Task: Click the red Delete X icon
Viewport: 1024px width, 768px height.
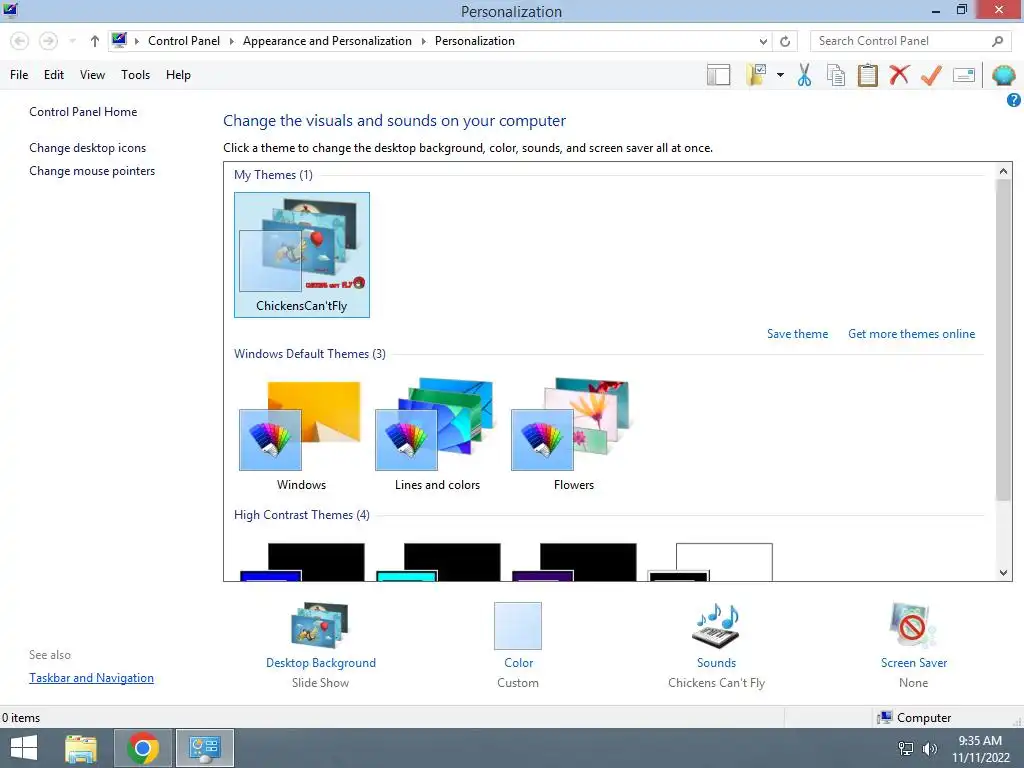Action: tap(899, 74)
